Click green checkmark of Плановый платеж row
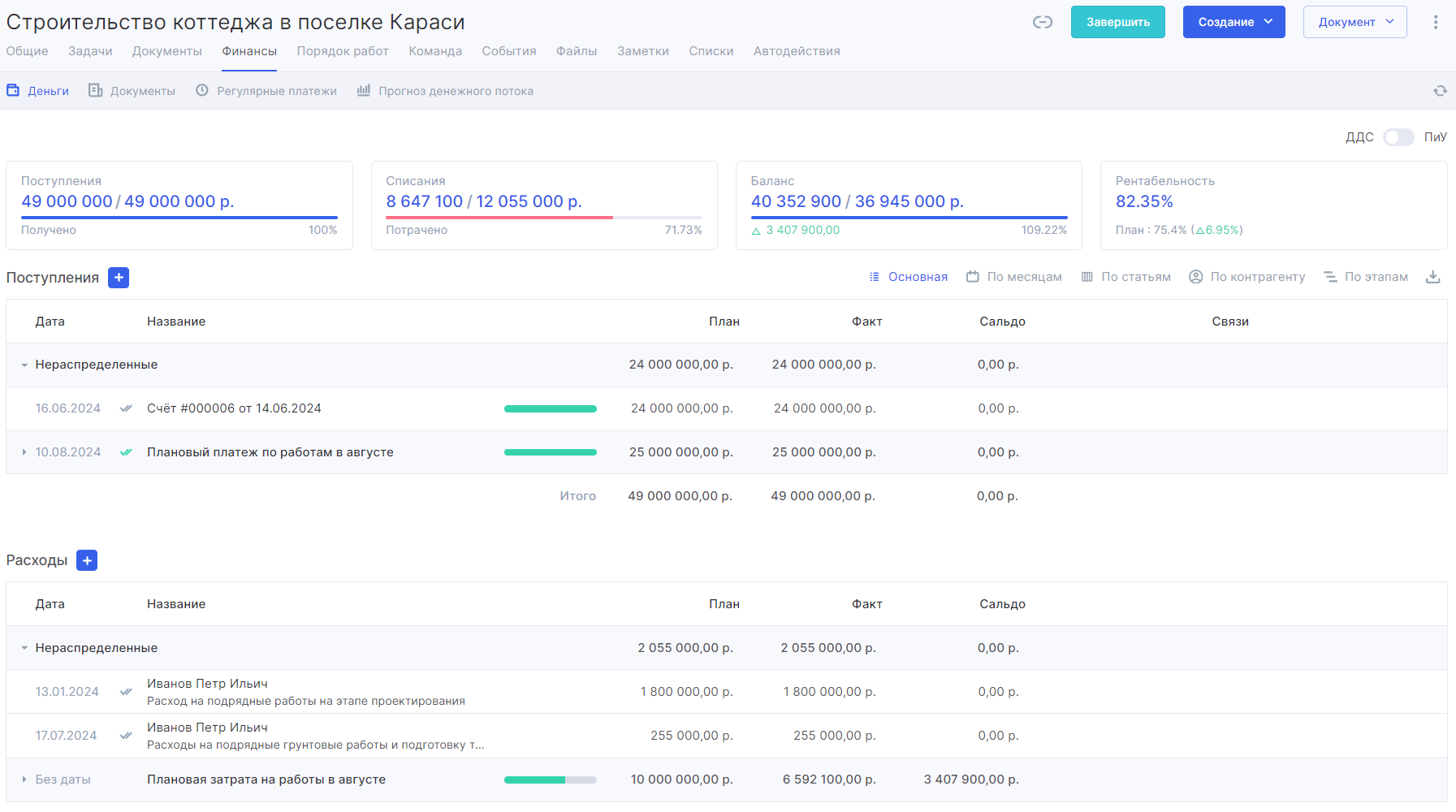 click(126, 452)
